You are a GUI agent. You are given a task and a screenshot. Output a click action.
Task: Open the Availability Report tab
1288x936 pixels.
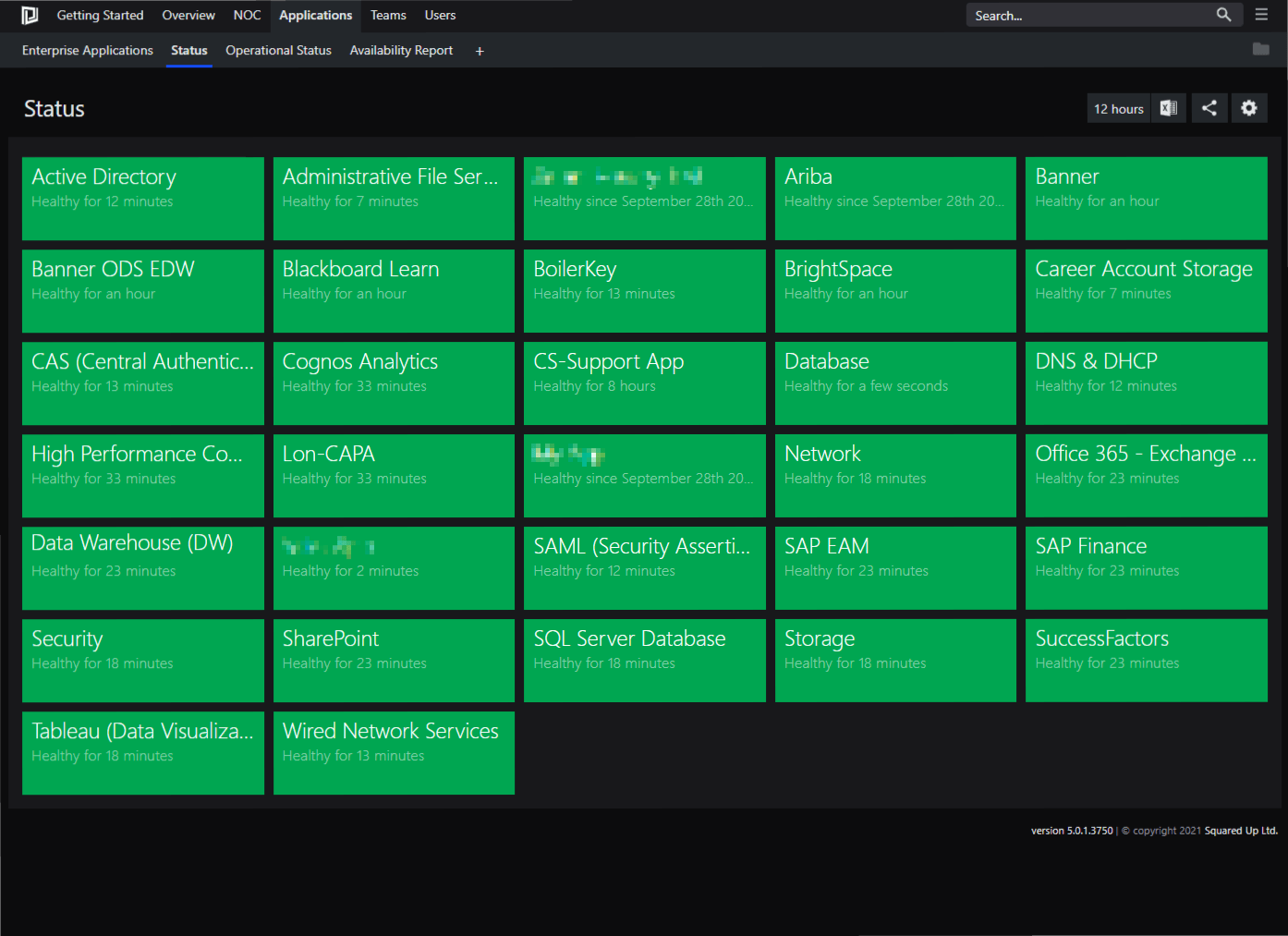pos(401,51)
